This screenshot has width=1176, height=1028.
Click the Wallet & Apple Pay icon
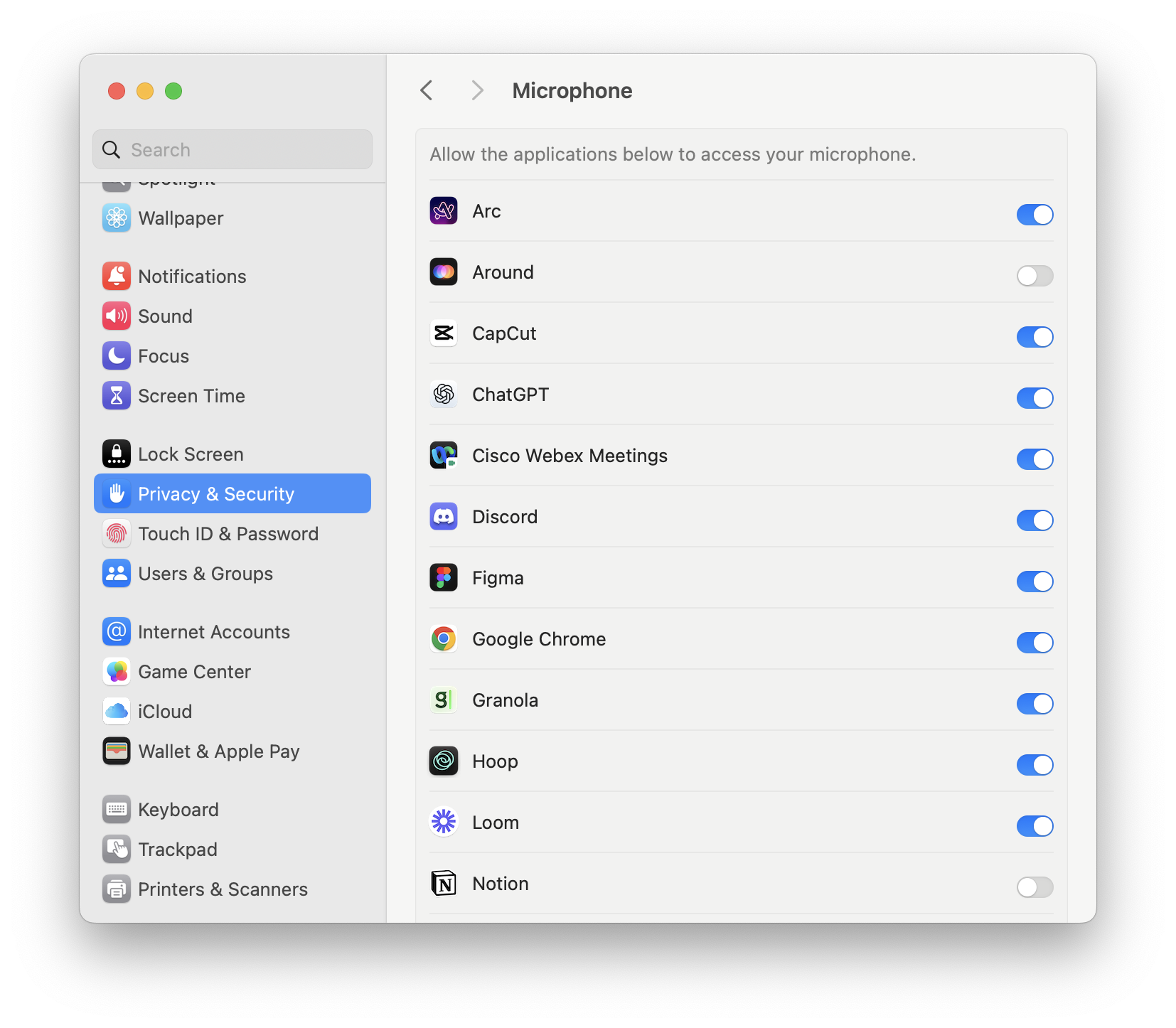(x=117, y=751)
